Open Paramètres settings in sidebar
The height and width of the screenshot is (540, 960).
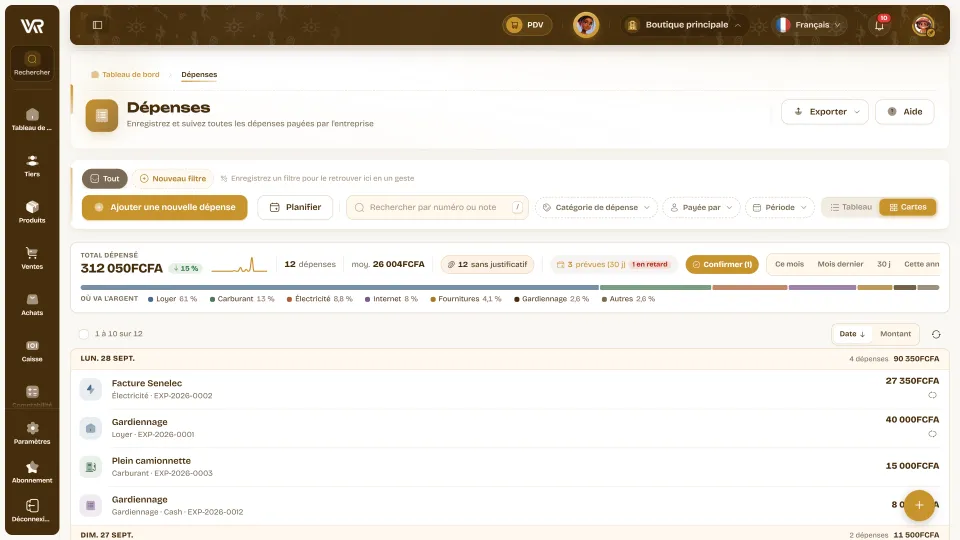click(x=32, y=433)
